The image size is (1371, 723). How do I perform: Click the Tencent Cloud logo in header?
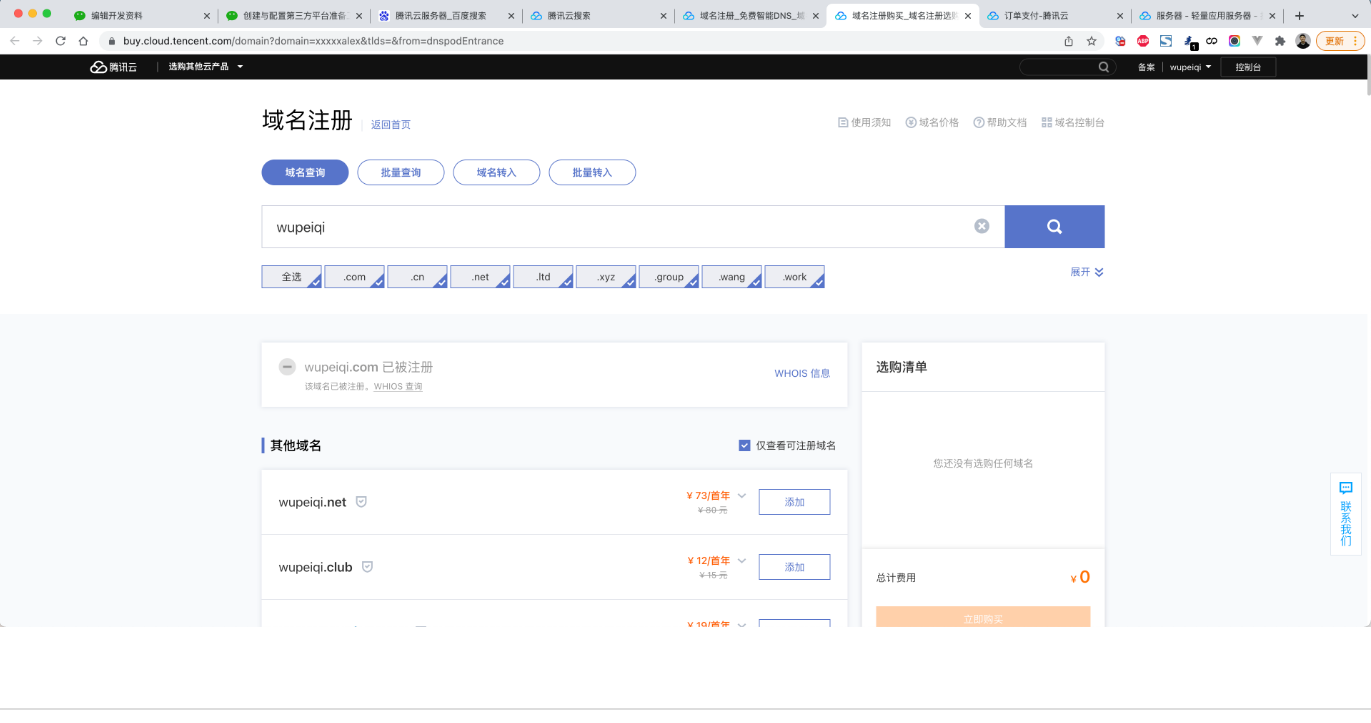113,67
